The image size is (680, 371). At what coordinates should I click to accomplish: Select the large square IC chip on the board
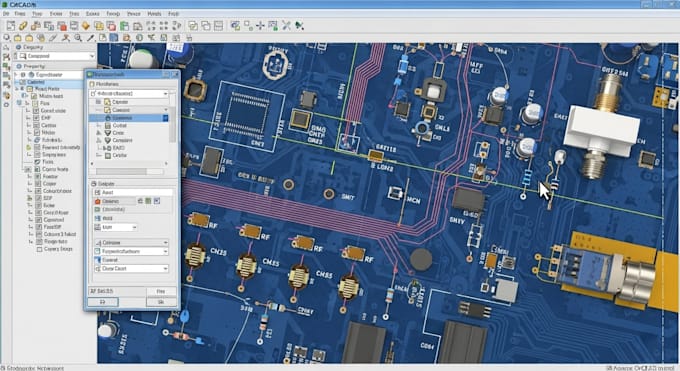(x=247, y=115)
